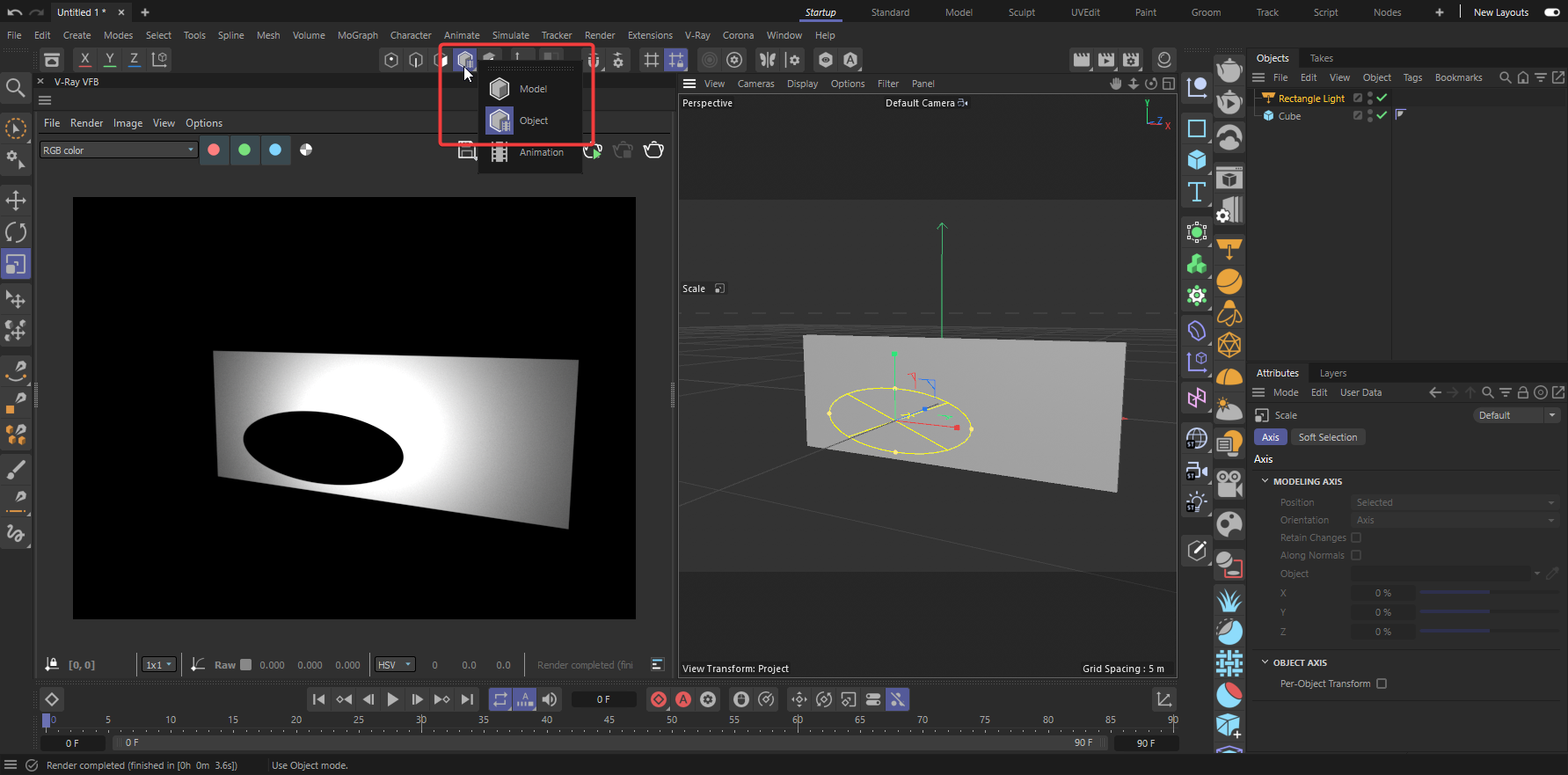Click the record active objects button

[x=659, y=699]
